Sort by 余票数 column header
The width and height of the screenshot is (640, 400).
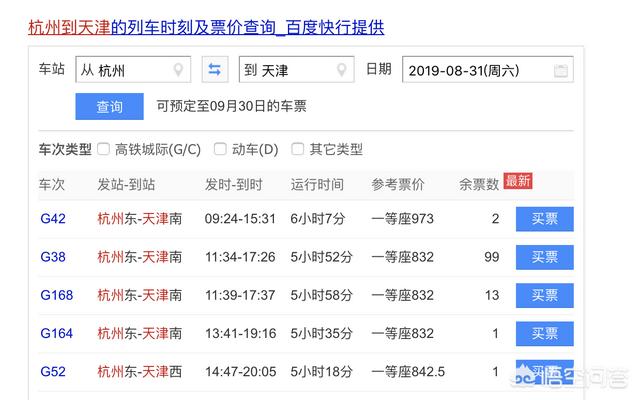click(x=478, y=185)
